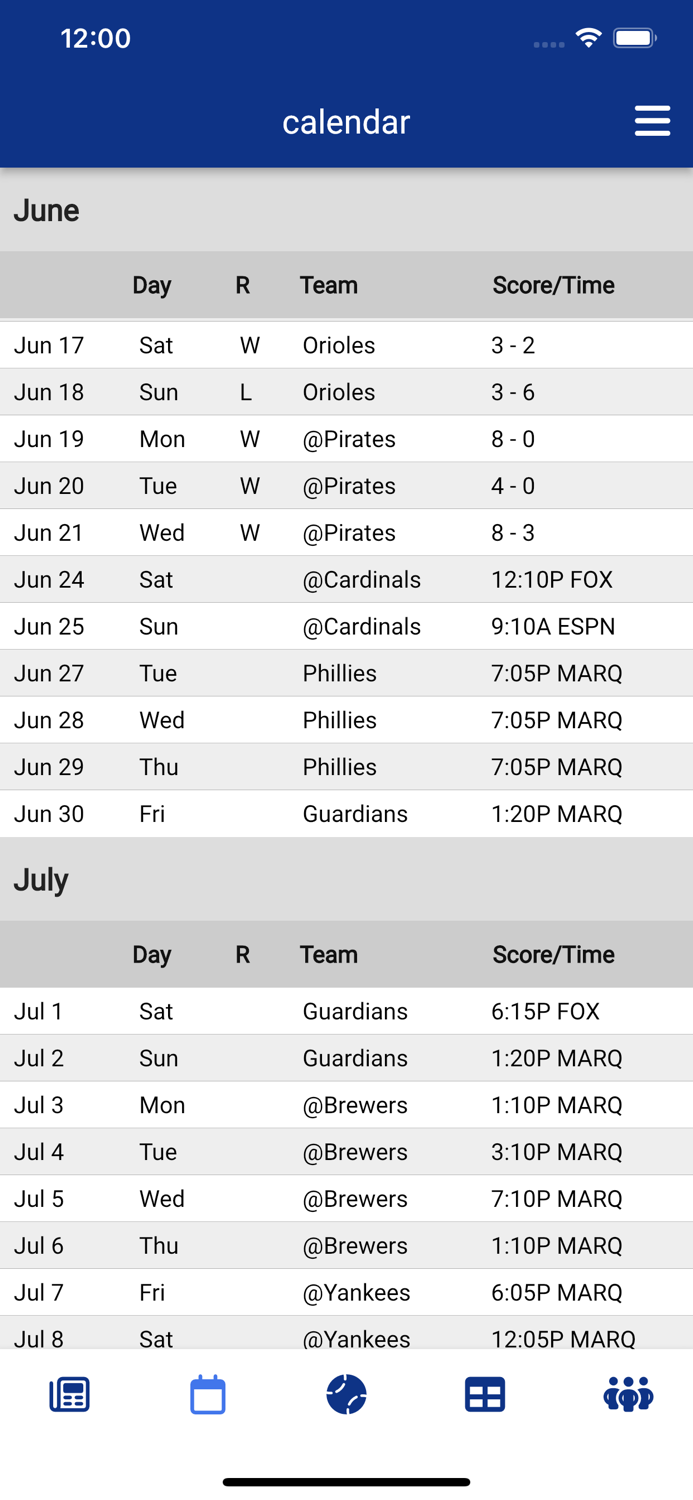Image resolution: width=693 pixels, height=1500 pixels.
Task: Tap the calendar title in the top bar
Action: [346, 122]
